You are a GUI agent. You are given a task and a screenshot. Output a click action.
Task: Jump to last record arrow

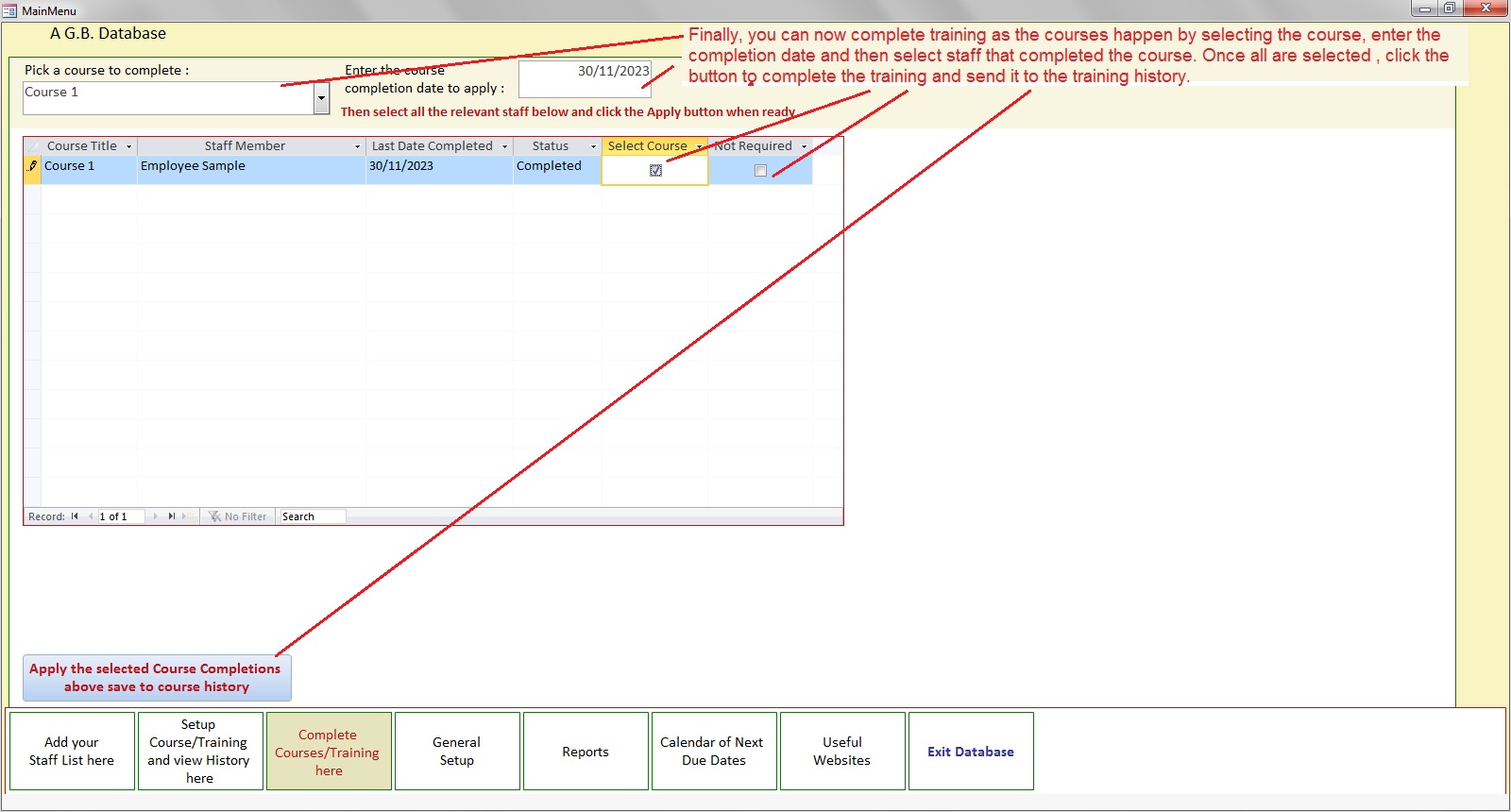tap(172, 516)
